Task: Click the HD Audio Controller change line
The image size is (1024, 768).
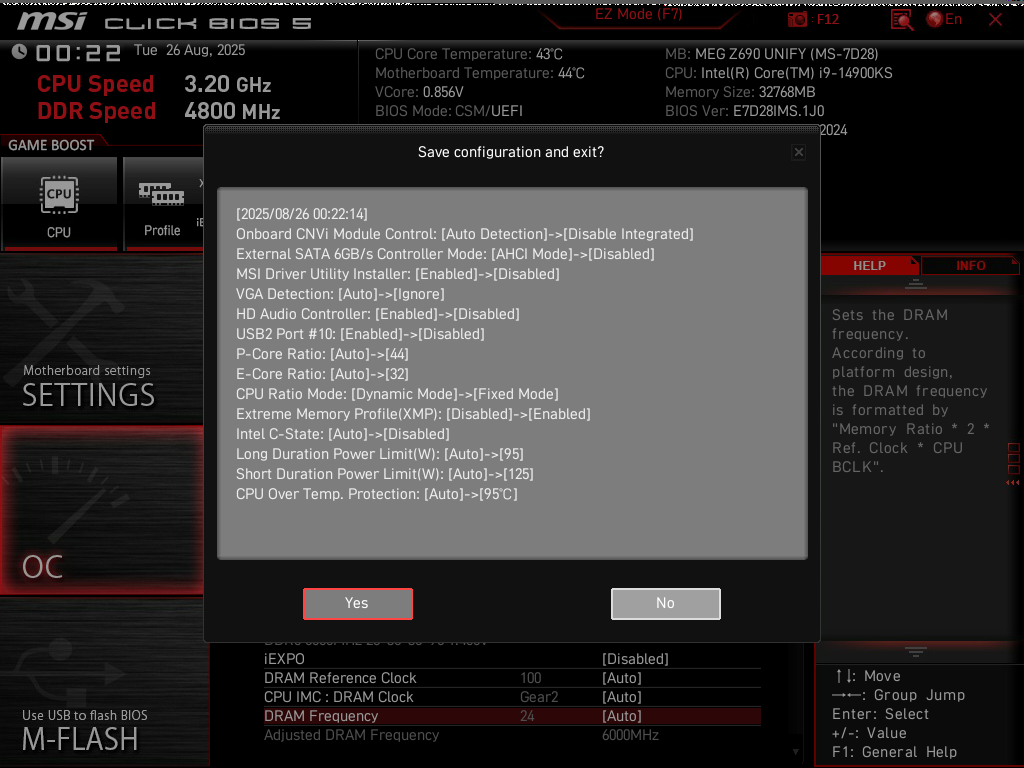Action: 377,314
